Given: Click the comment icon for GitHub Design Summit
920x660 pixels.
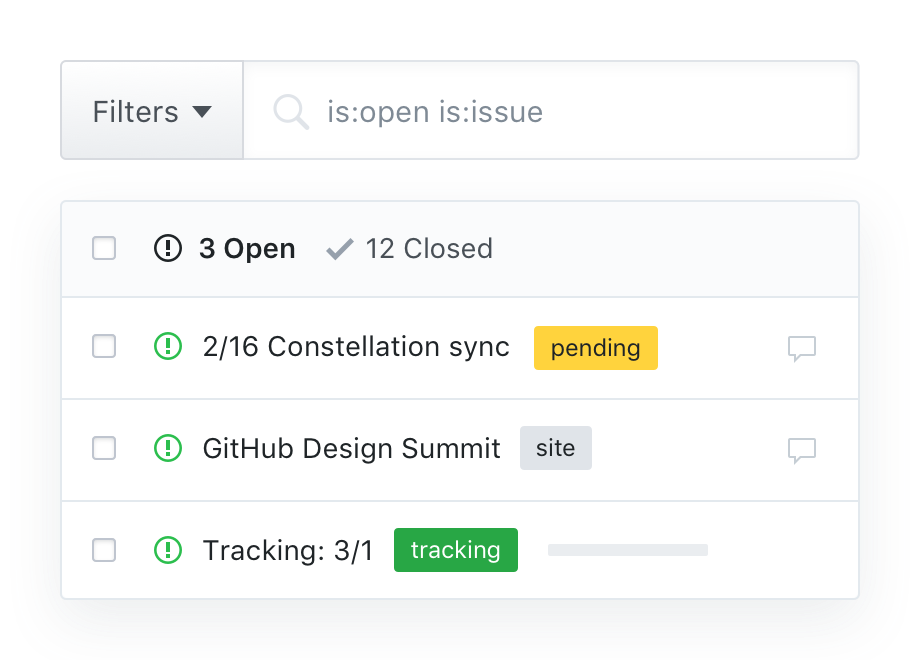Looking at the screenshot, I should click(x=802, y=448).
